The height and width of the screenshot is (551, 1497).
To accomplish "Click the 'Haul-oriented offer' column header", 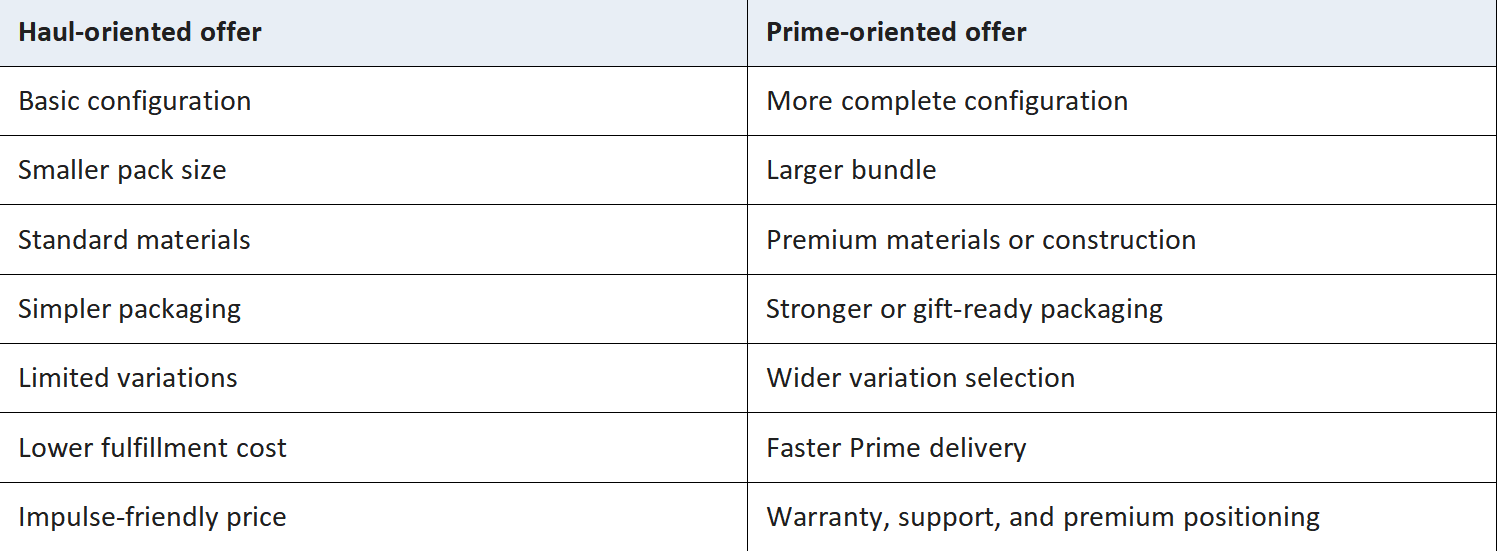I will [x=373, y=33].
